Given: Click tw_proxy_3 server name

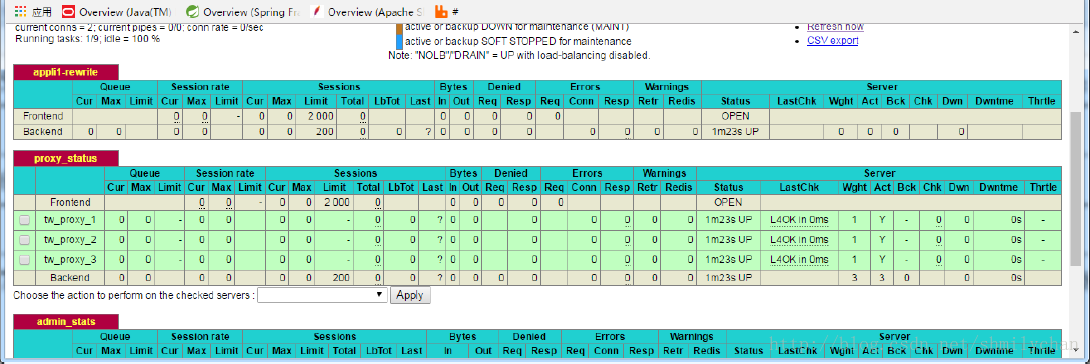Looking at the screenshot, I should (x=70, y=259).
